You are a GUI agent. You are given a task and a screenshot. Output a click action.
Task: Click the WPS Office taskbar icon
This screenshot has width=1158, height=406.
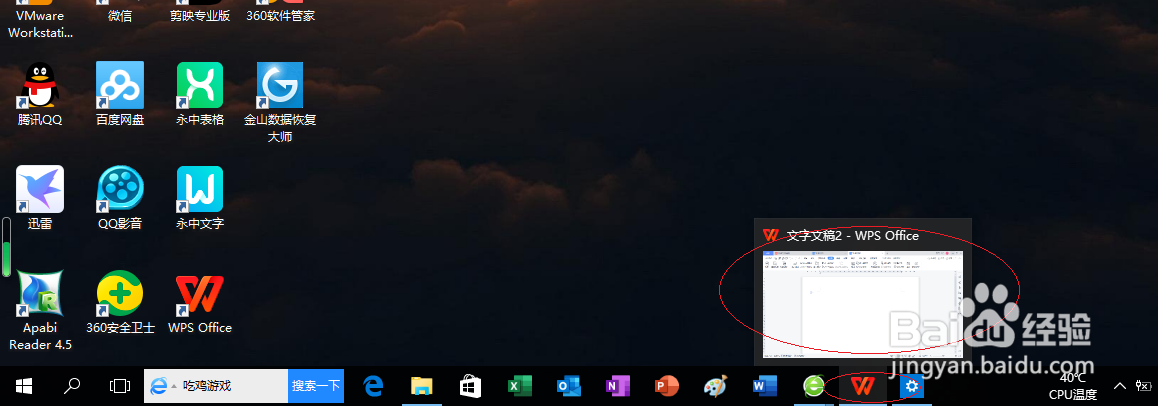(862, 386)
